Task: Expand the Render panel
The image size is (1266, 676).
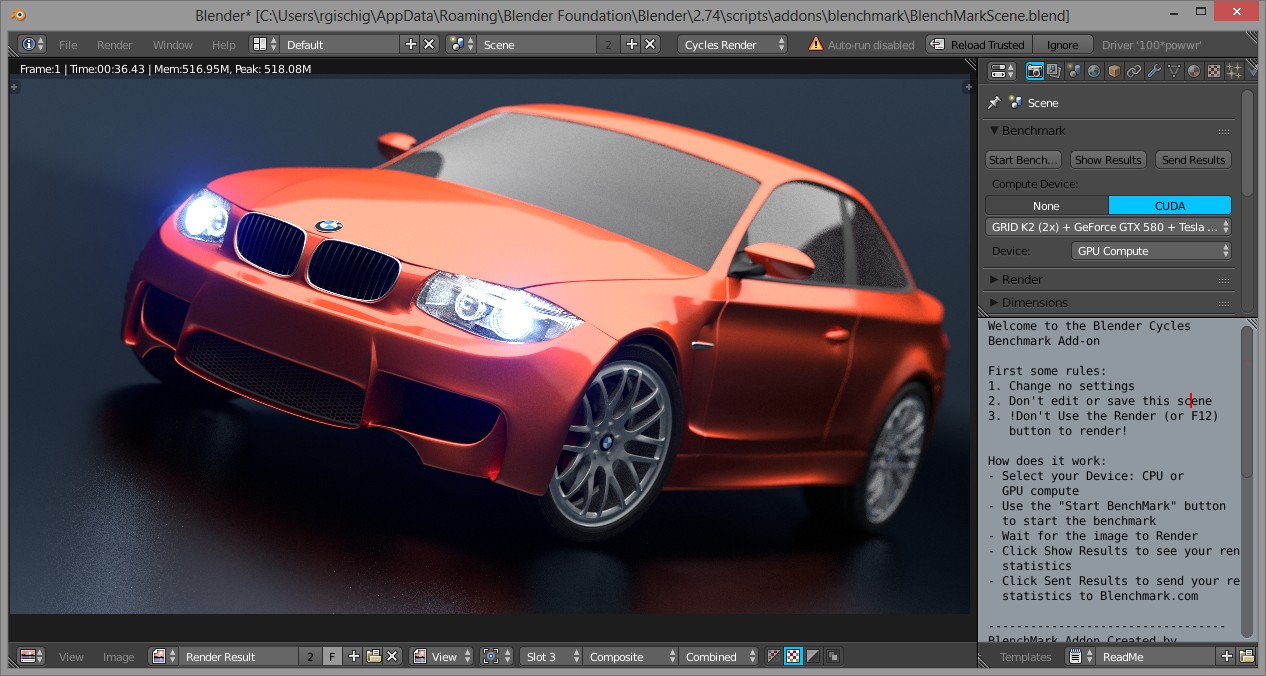Action: [1022, 279]
